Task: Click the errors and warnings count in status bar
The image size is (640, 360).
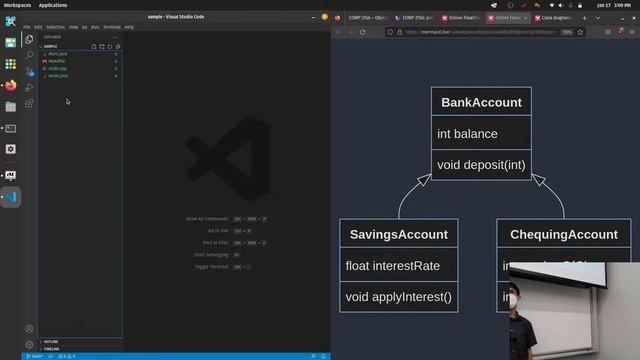Action: point(67,356)
